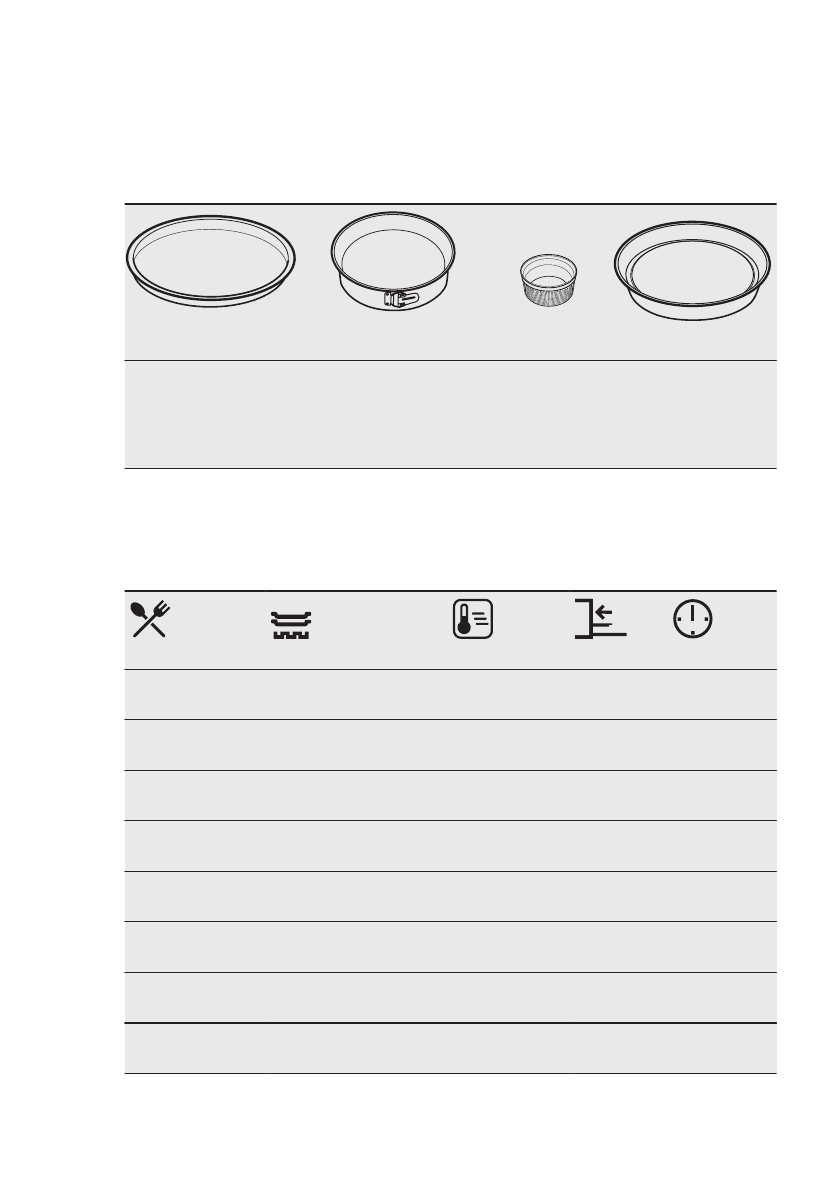Click the thermometer temperature icon
Image resolution: width=839 pixels, height=1191 pixels.
473,619
